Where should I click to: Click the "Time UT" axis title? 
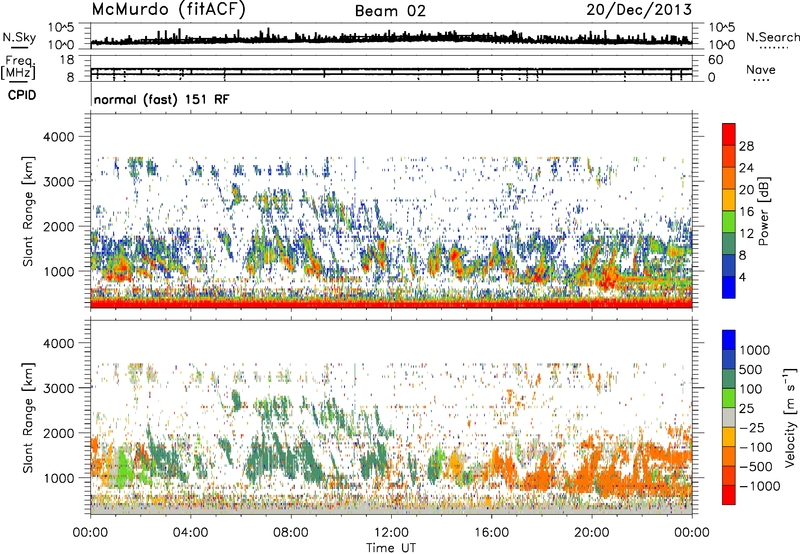[391, 548]
